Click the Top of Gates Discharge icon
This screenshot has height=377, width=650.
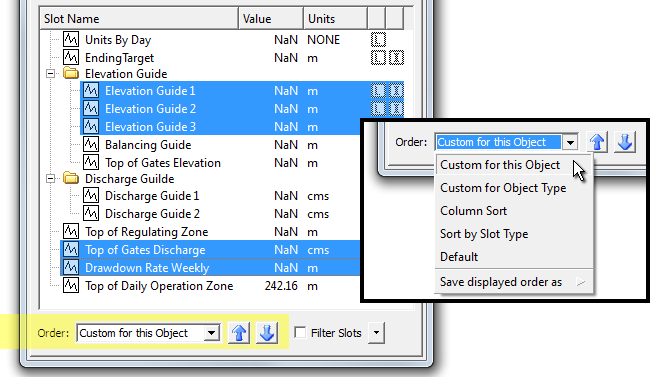(71, 249)
